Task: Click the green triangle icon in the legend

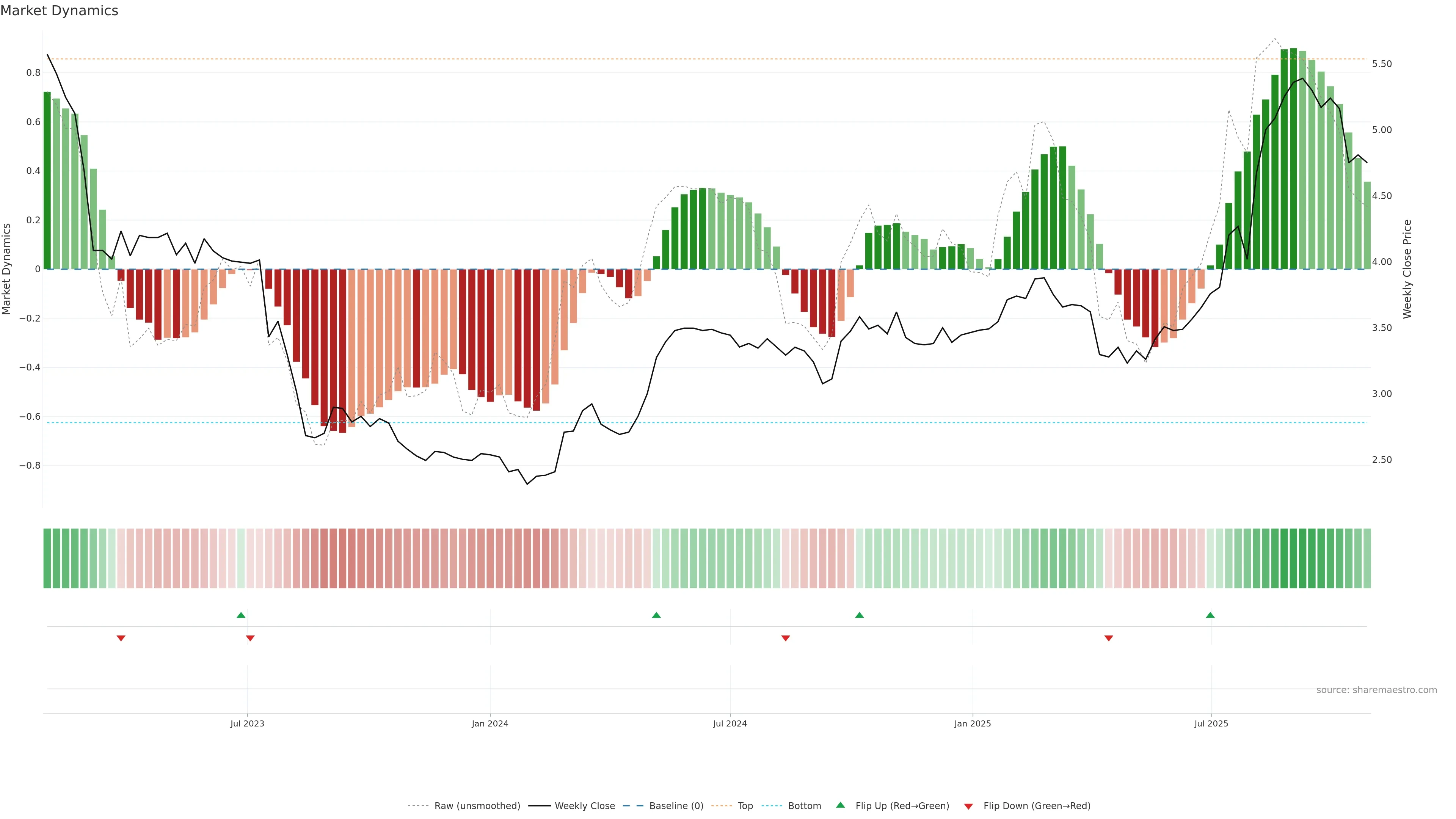Action: pos(841,805)
